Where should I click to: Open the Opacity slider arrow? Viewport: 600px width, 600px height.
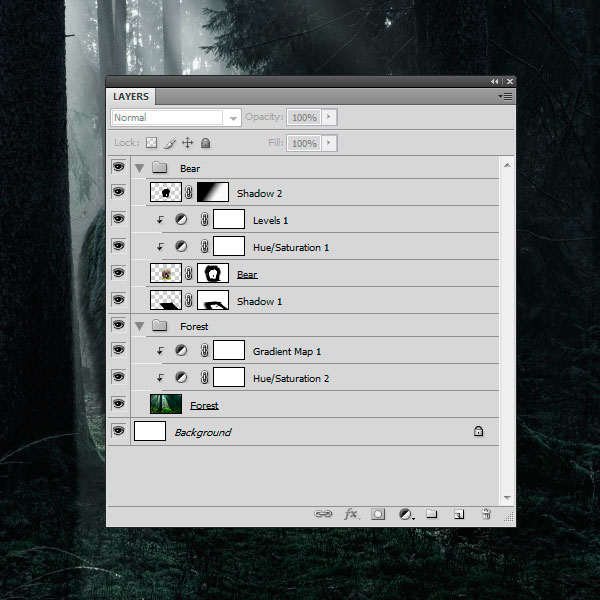[x=329, y=117]
